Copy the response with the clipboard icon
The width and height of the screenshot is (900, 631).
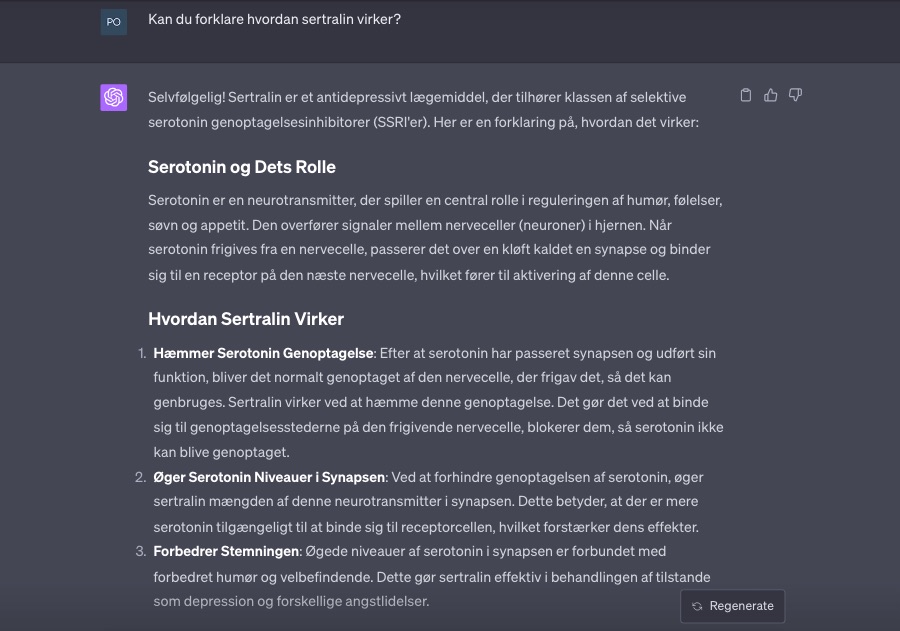point(746,95)
